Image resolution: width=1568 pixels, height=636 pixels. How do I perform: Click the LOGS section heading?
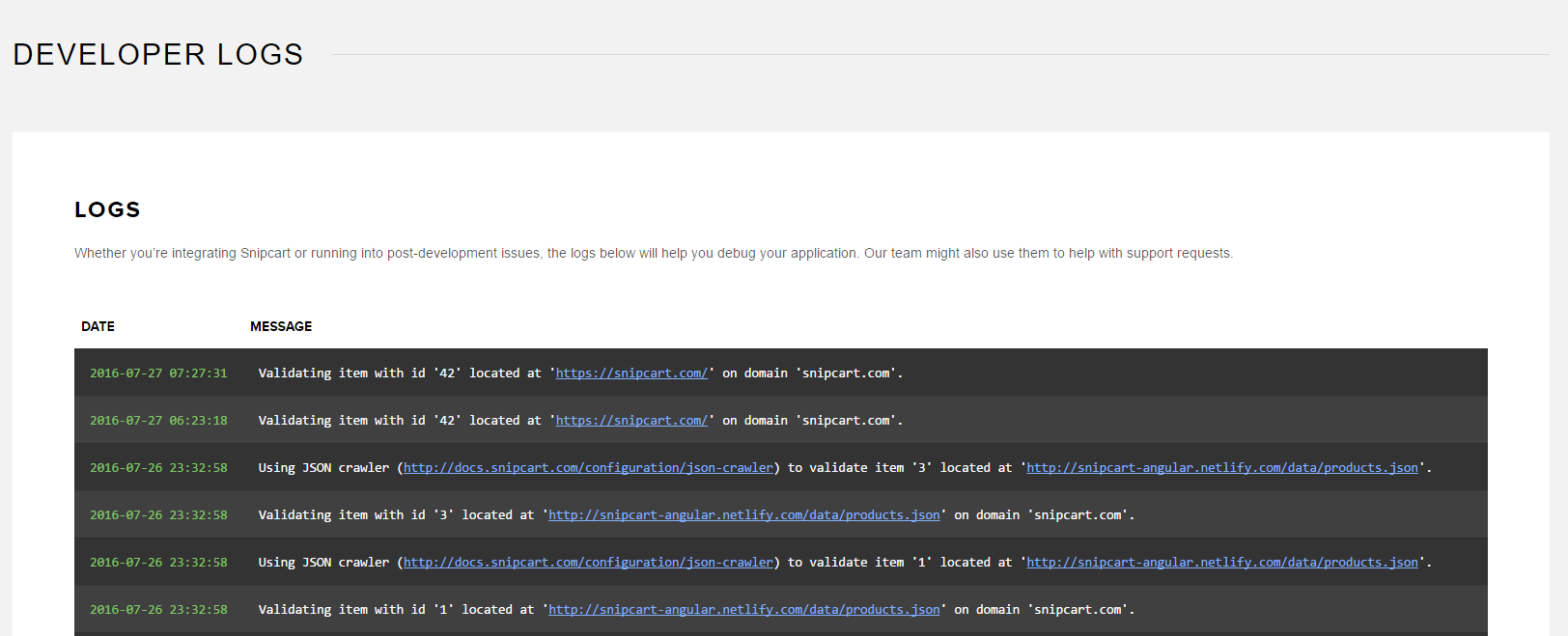[107, 209]
